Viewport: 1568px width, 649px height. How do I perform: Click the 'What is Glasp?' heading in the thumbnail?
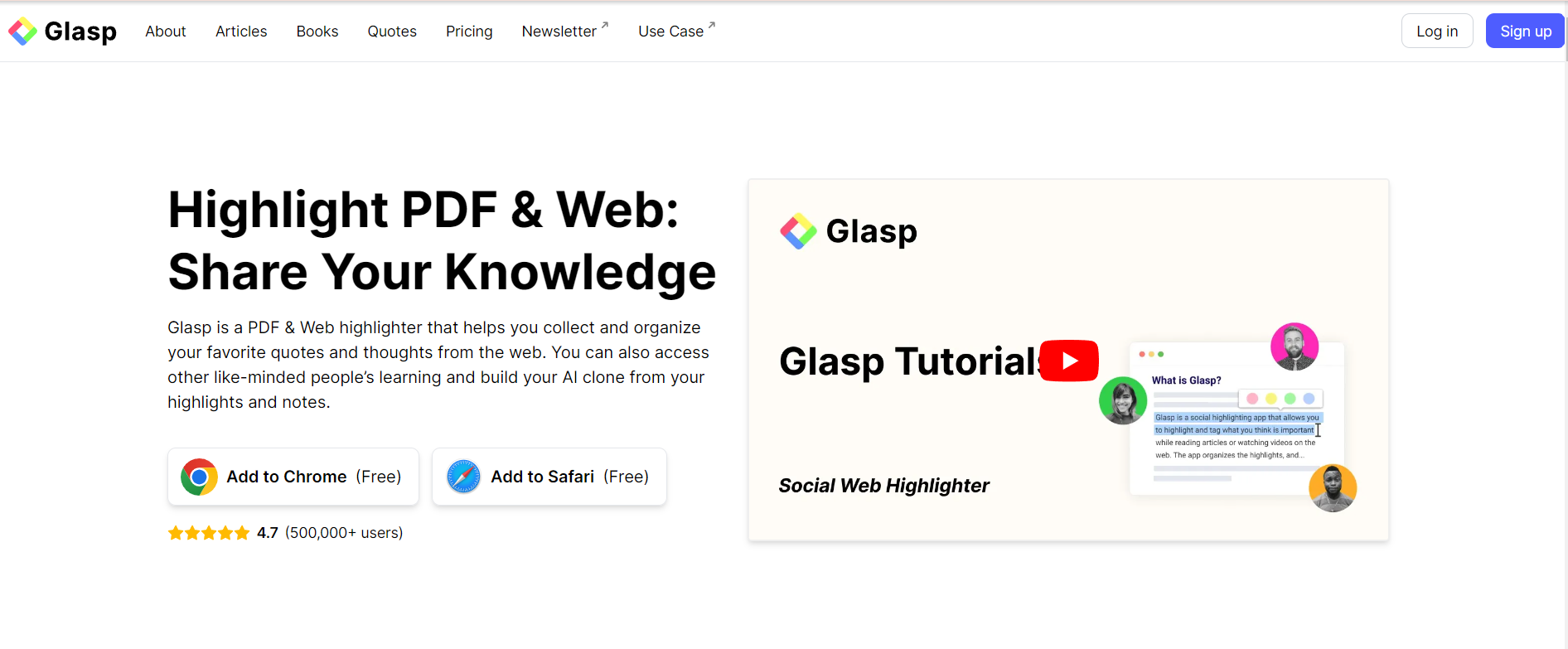[x=1186, y=380]
